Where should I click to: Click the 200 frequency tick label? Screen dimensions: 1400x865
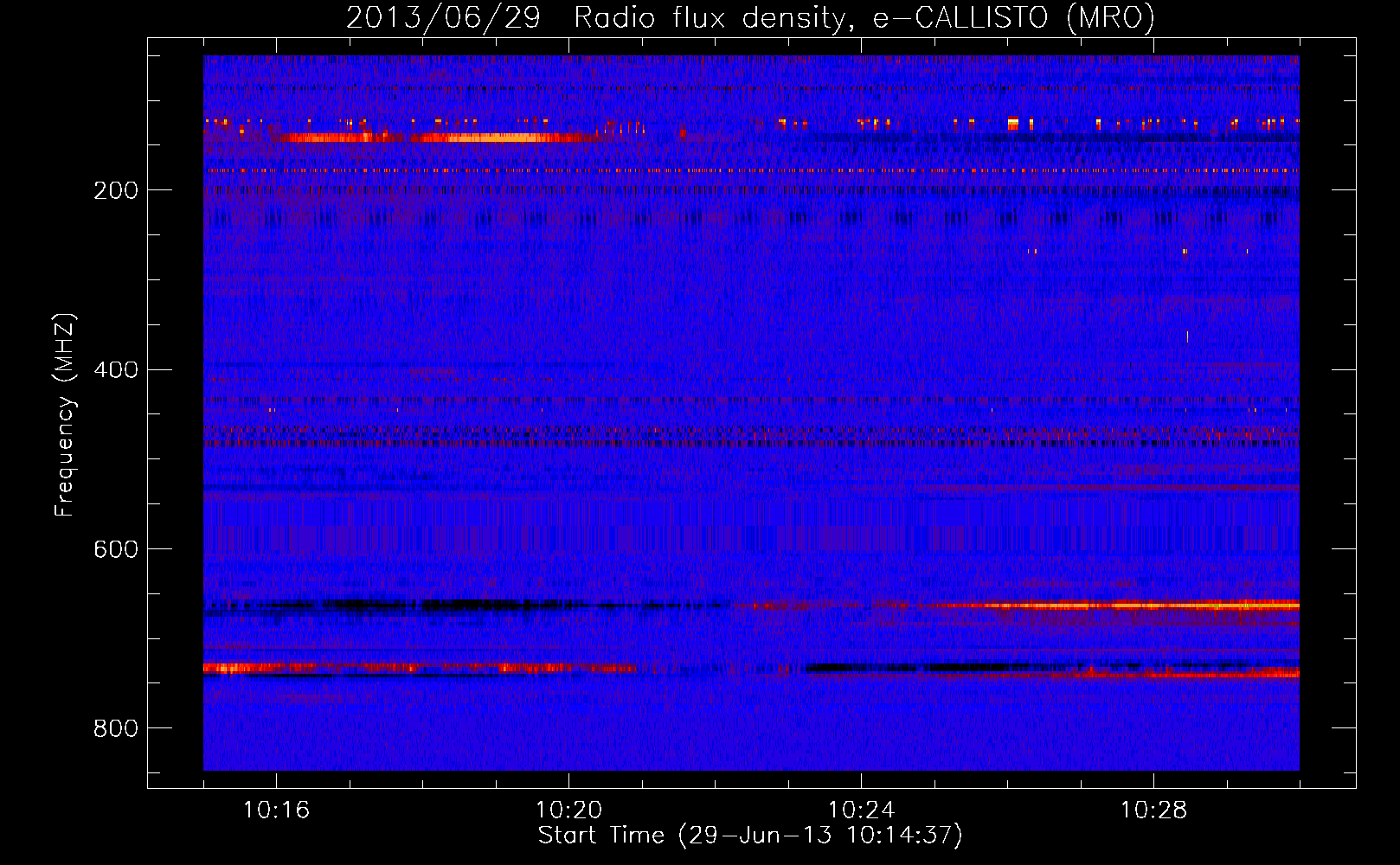[x=116, y=190]
